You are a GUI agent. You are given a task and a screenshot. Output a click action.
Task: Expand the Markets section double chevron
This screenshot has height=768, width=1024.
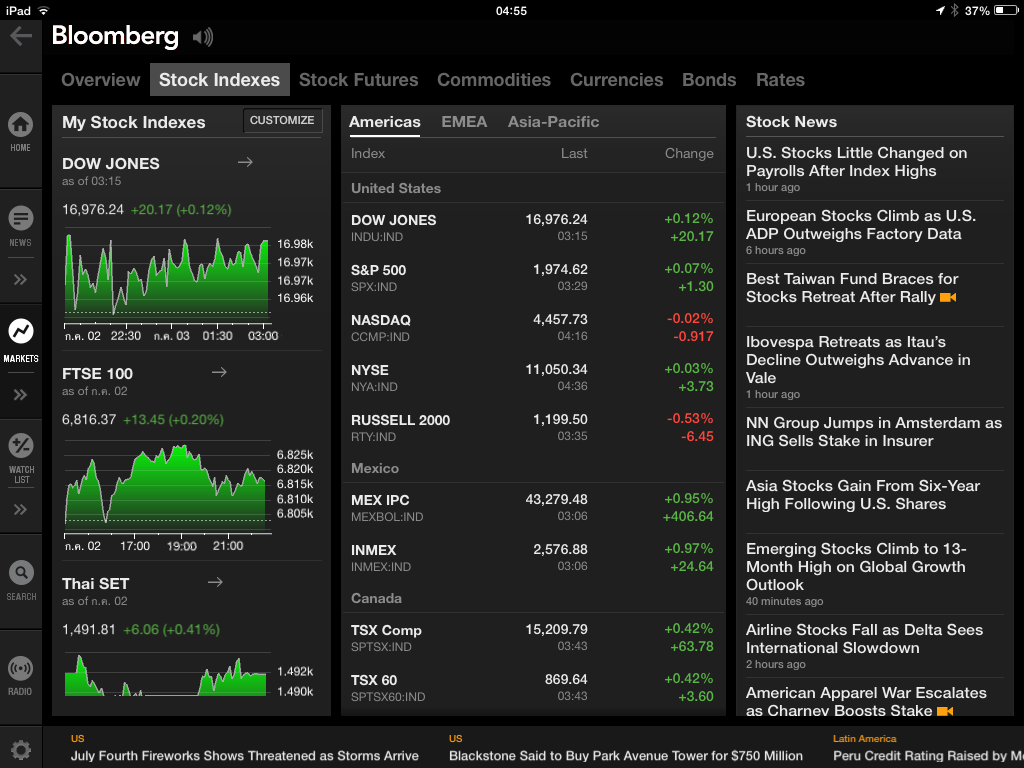[21, 394]
